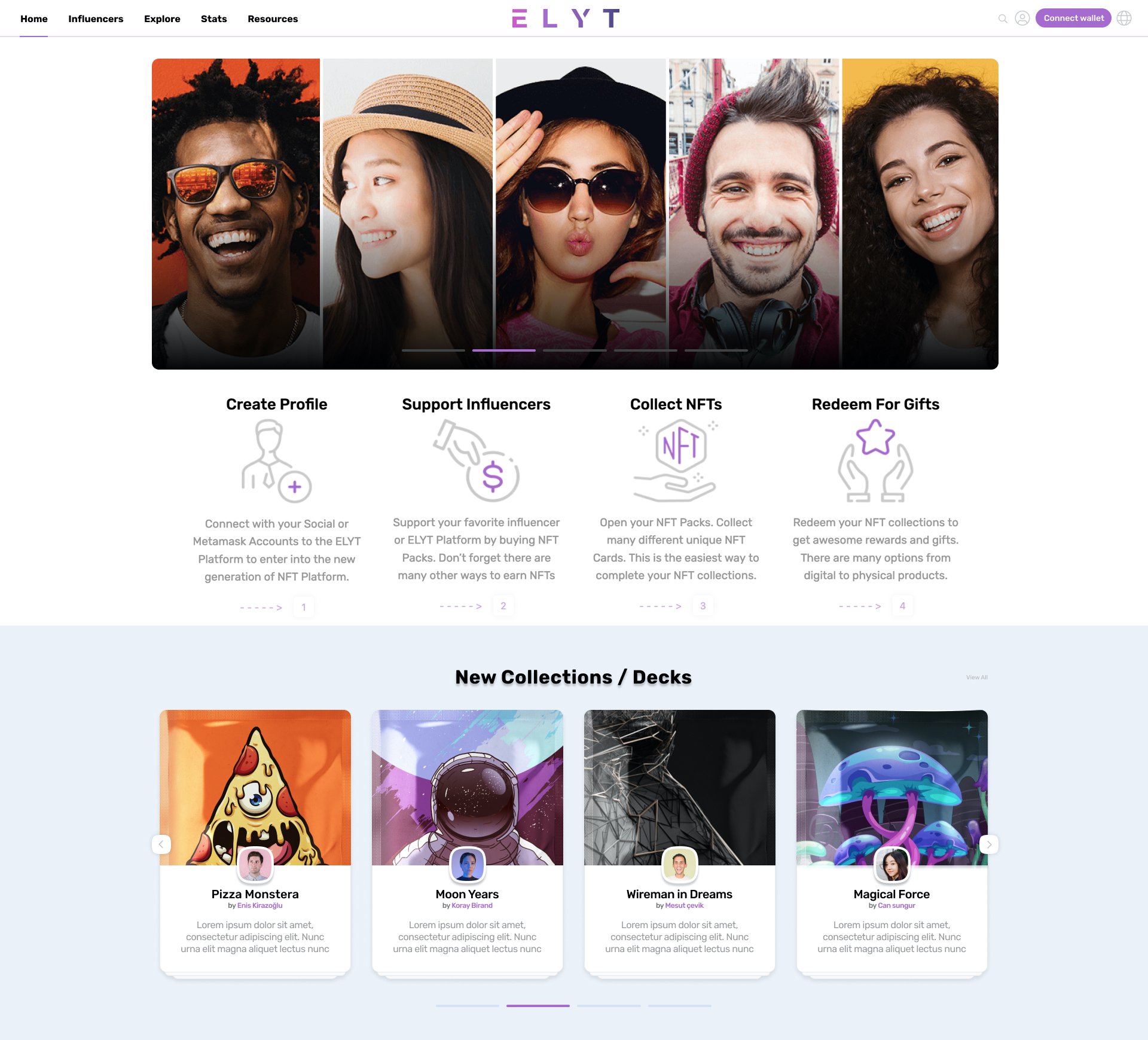Click Pizza Monstera creator avatar

(255, 865)
